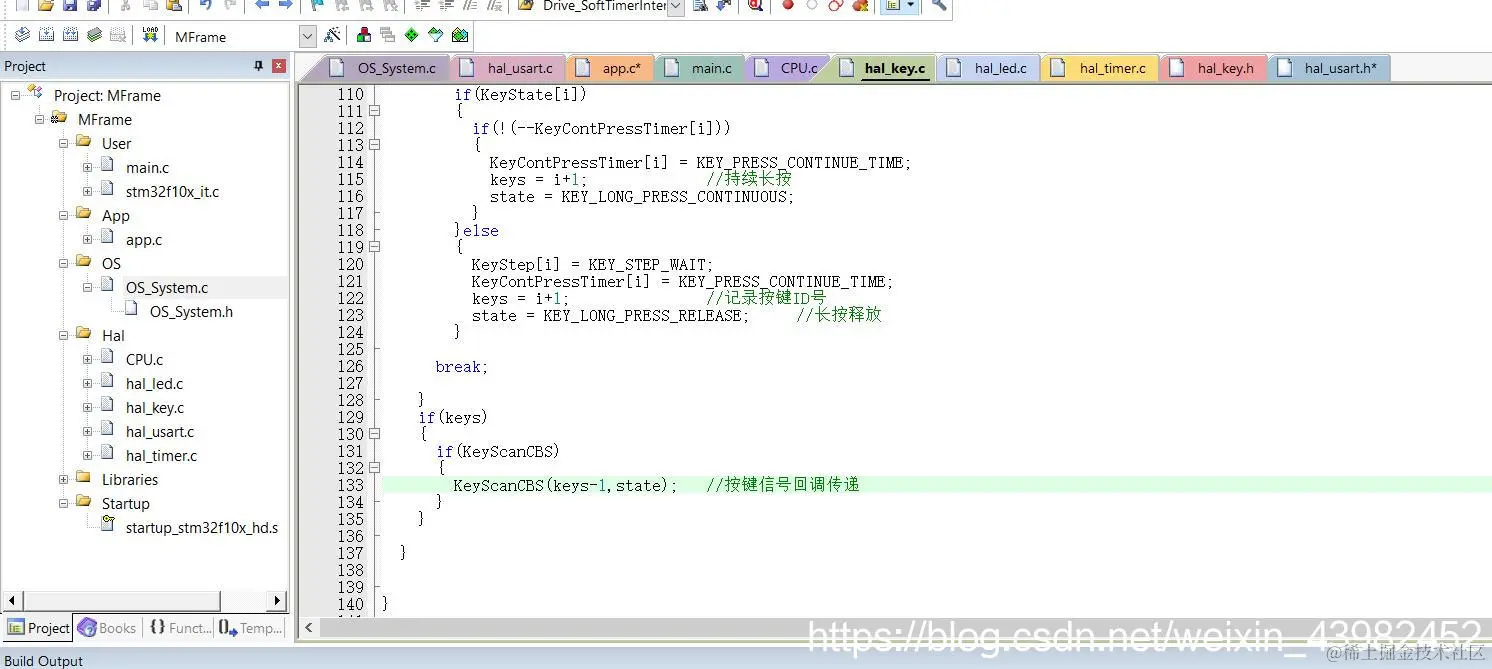Insert a bookmark with the flag icon
This screenshot has width=1492, height=669.
pyautogui.click(x=316, y=5)
